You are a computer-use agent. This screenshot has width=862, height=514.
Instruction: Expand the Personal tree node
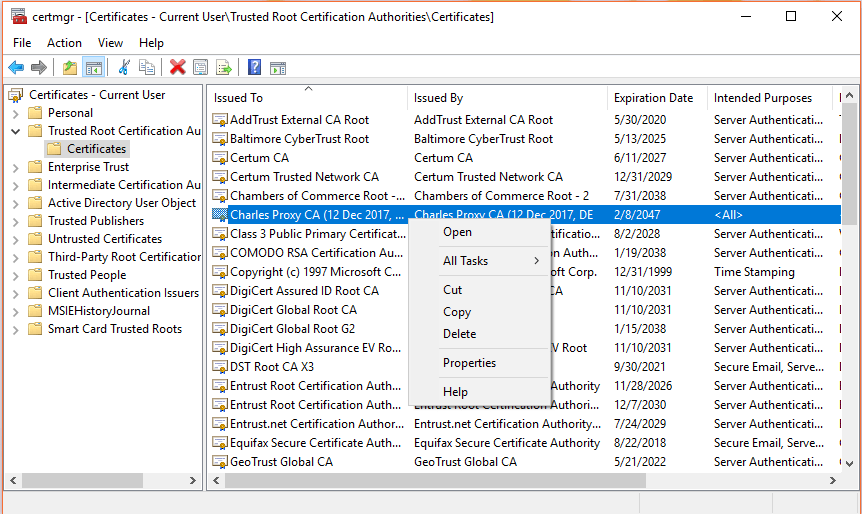[x=15, y=114]
